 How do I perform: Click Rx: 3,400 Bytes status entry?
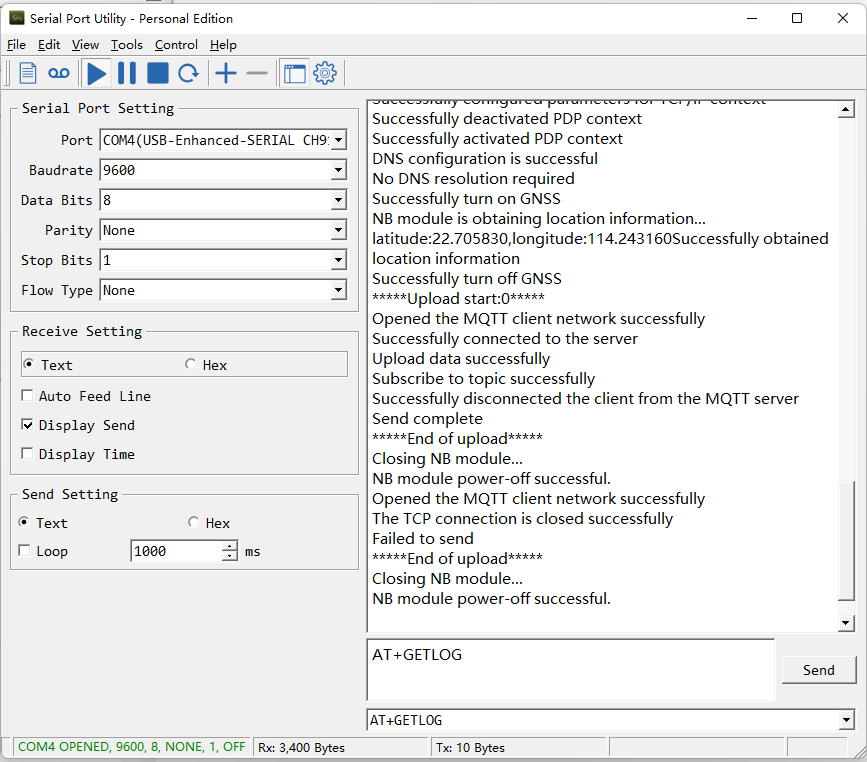[x=301, y=748]
